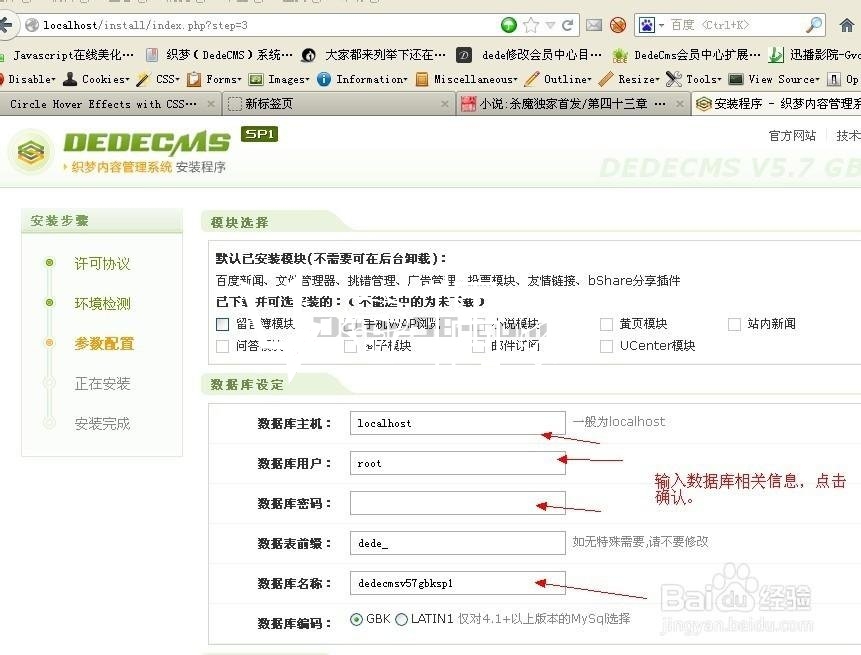
Task: Click the SP1 version badge
Action: click(259, 134)
